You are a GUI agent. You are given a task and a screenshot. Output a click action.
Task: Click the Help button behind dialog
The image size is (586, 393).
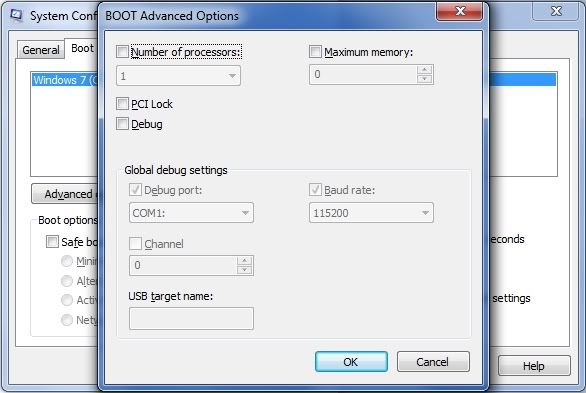(534, 366)
